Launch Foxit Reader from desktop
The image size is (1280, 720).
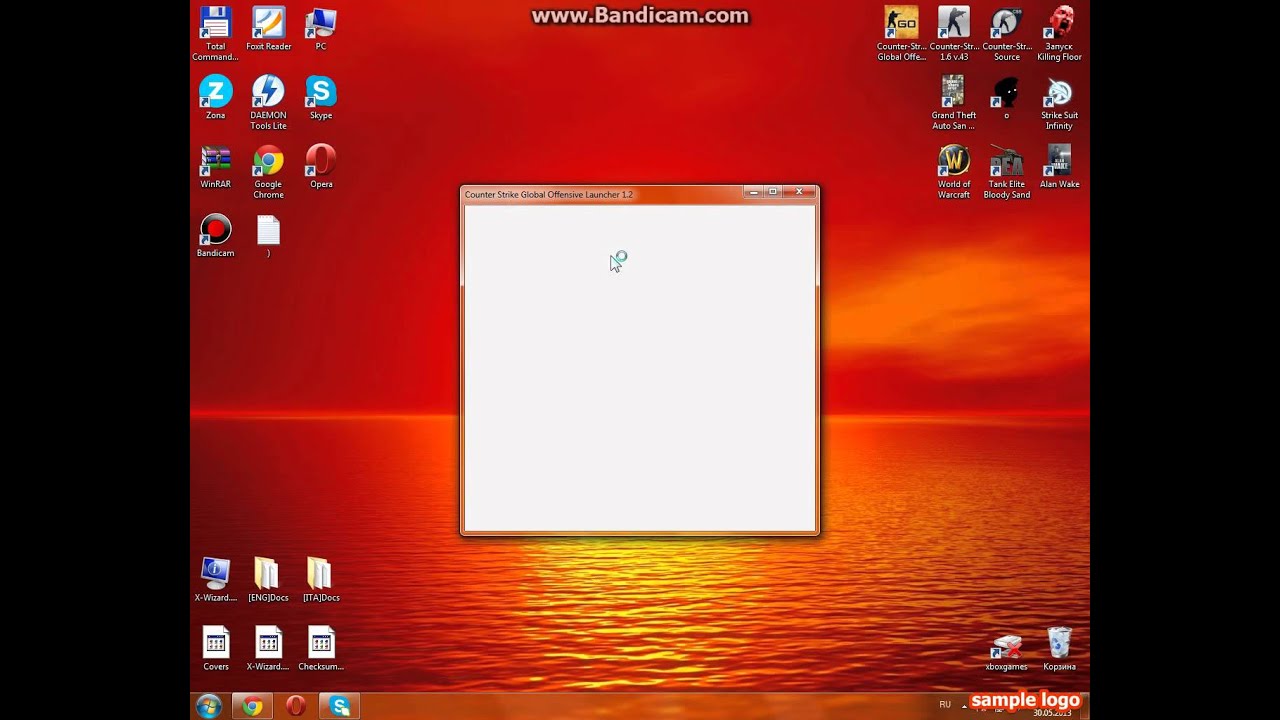(268, 29)
